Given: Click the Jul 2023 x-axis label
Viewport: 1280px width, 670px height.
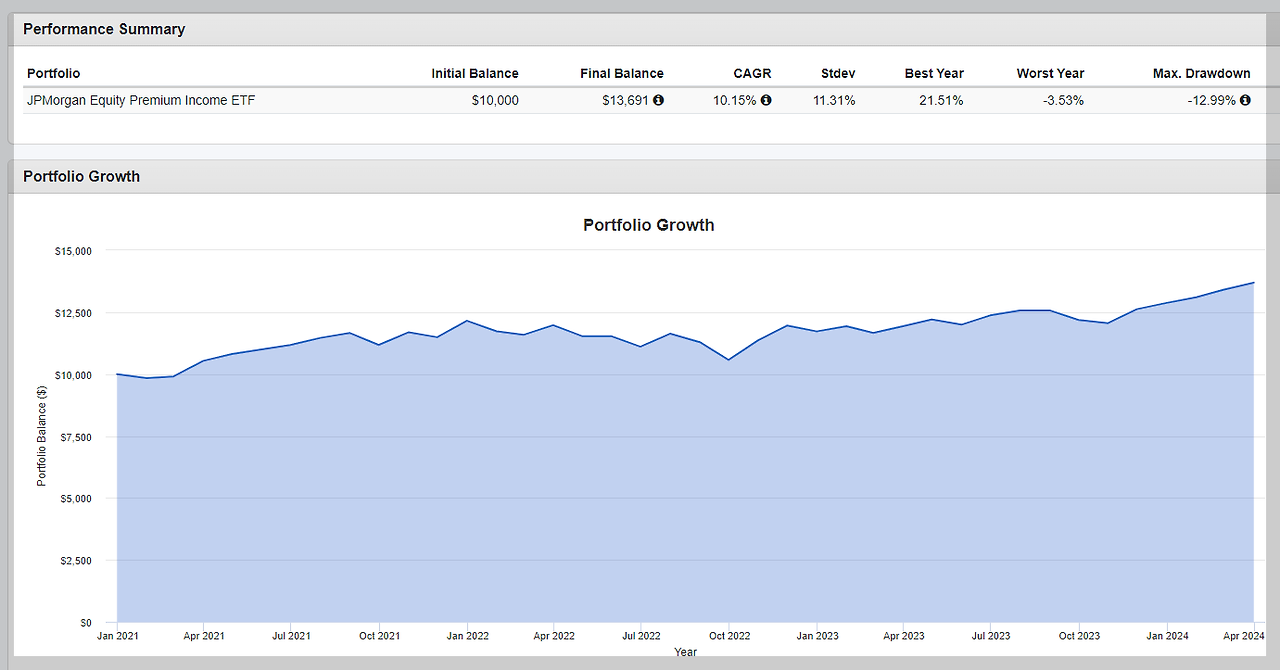Looking at the screenshot, I should tap(991, 636).
